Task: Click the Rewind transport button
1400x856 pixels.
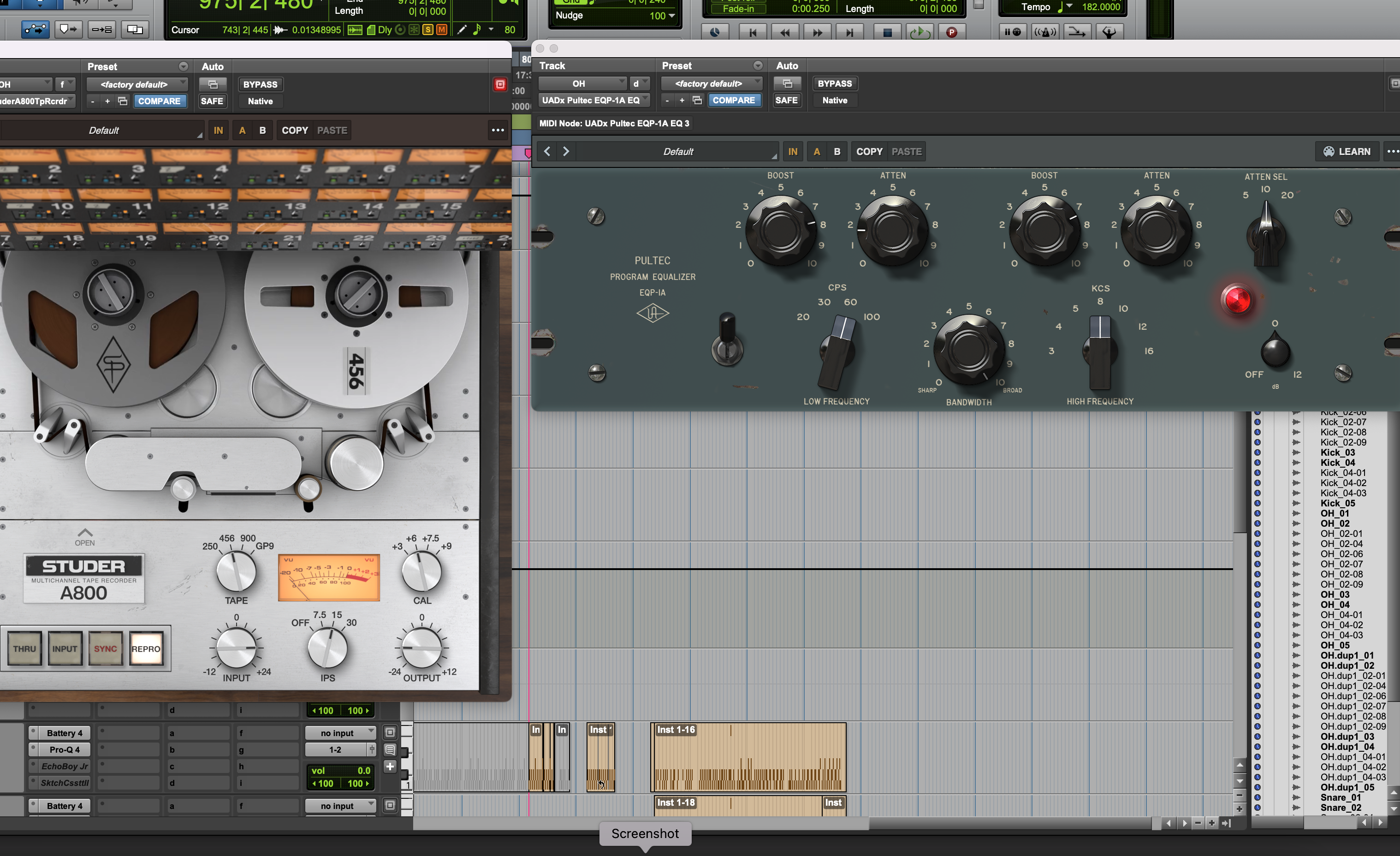Action: point(785,32)
